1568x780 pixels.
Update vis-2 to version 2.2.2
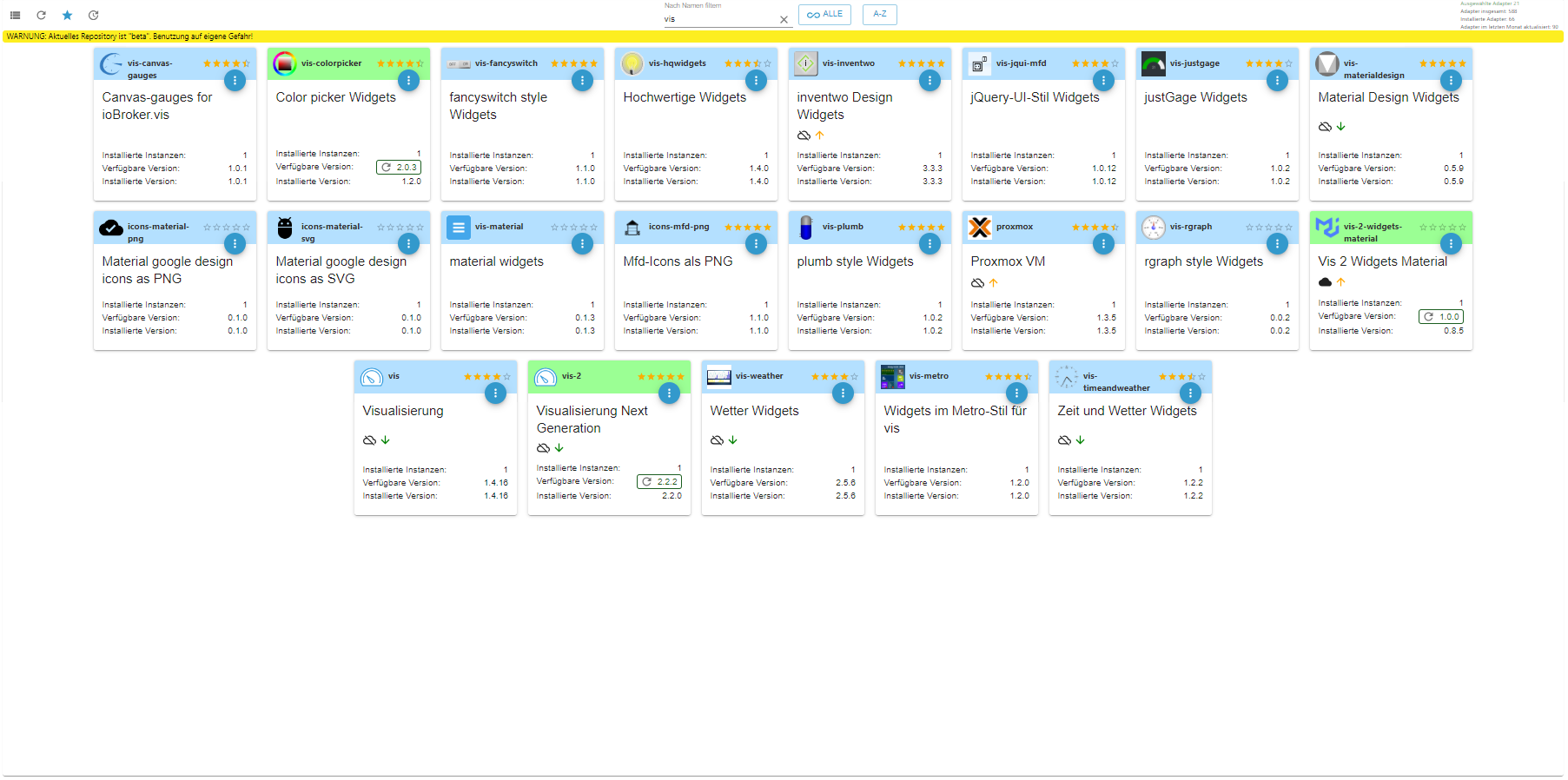[x=659, y=481]
